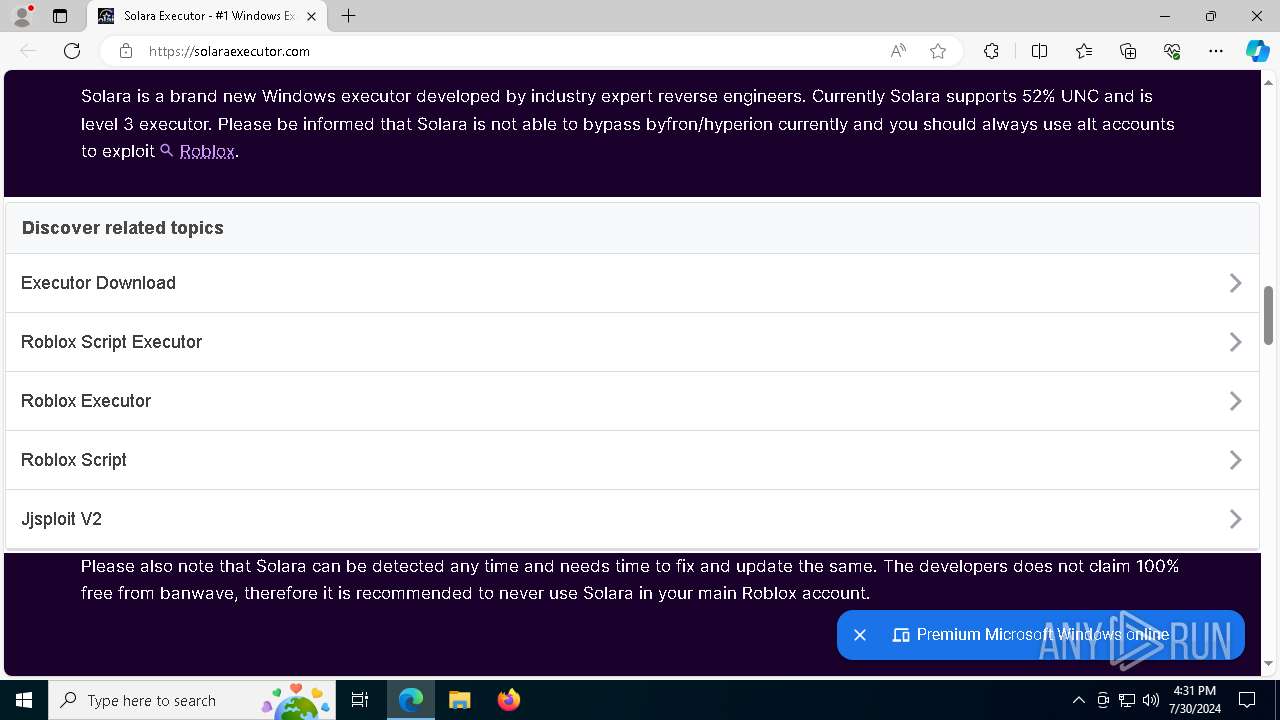Open Collections icon

(1128, 51)
